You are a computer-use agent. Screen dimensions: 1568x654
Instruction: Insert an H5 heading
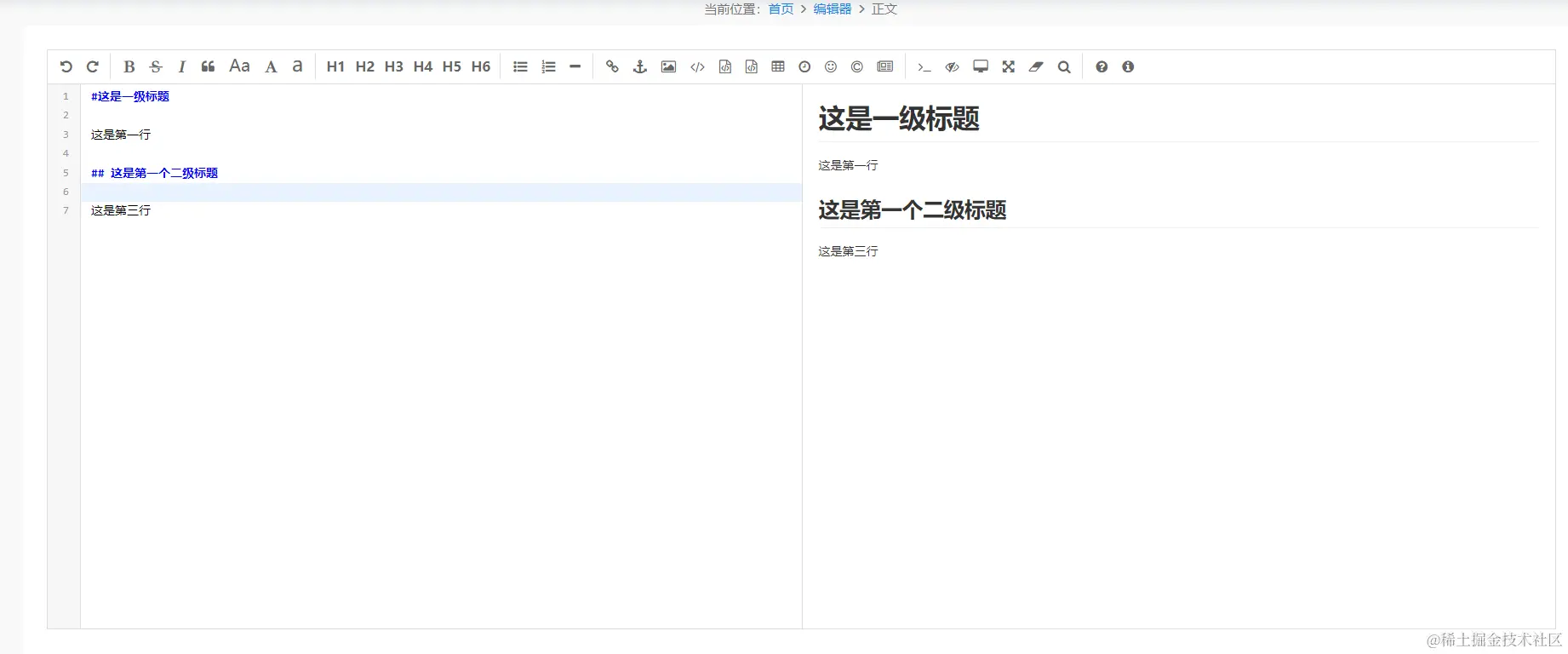[x=452, y=66]
